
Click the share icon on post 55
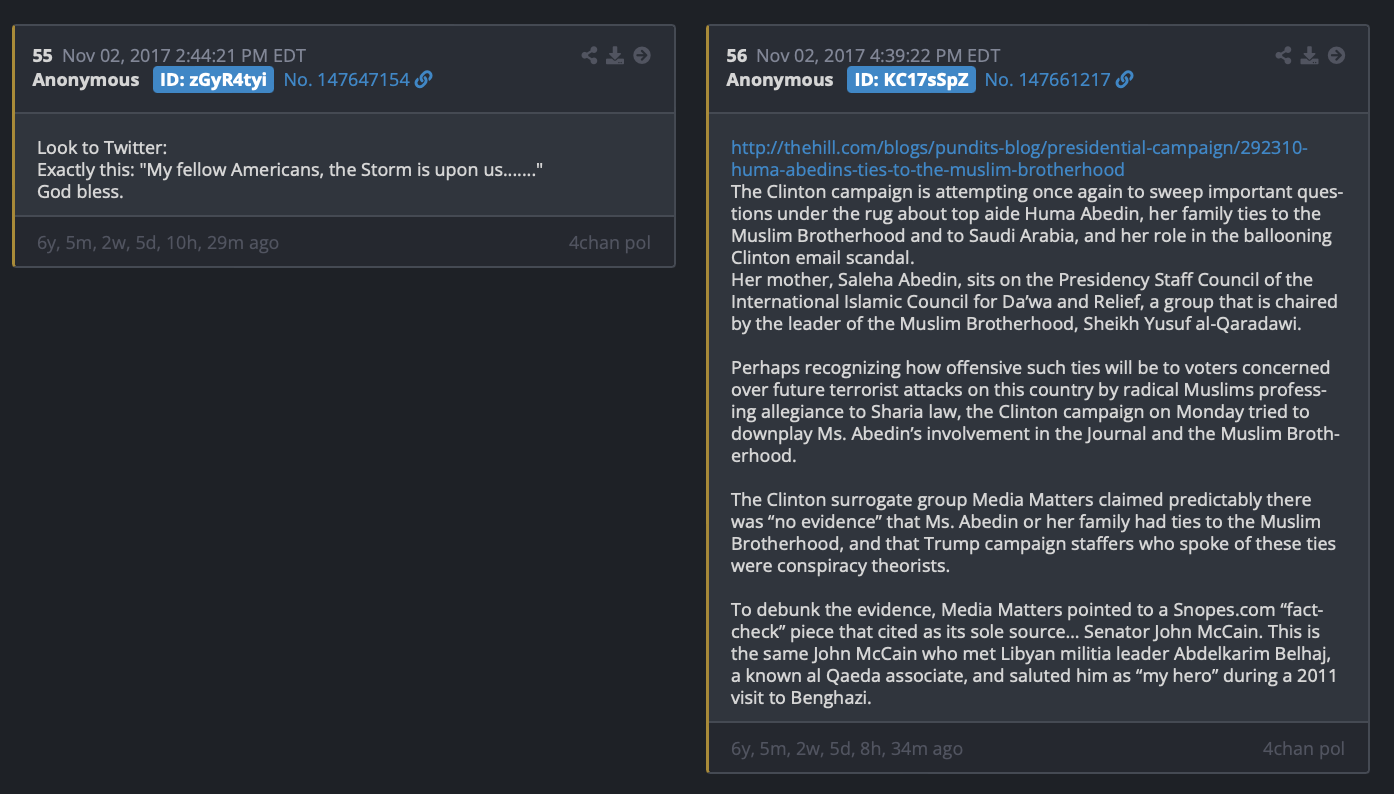pyautogui.click(x=590, y=55)
